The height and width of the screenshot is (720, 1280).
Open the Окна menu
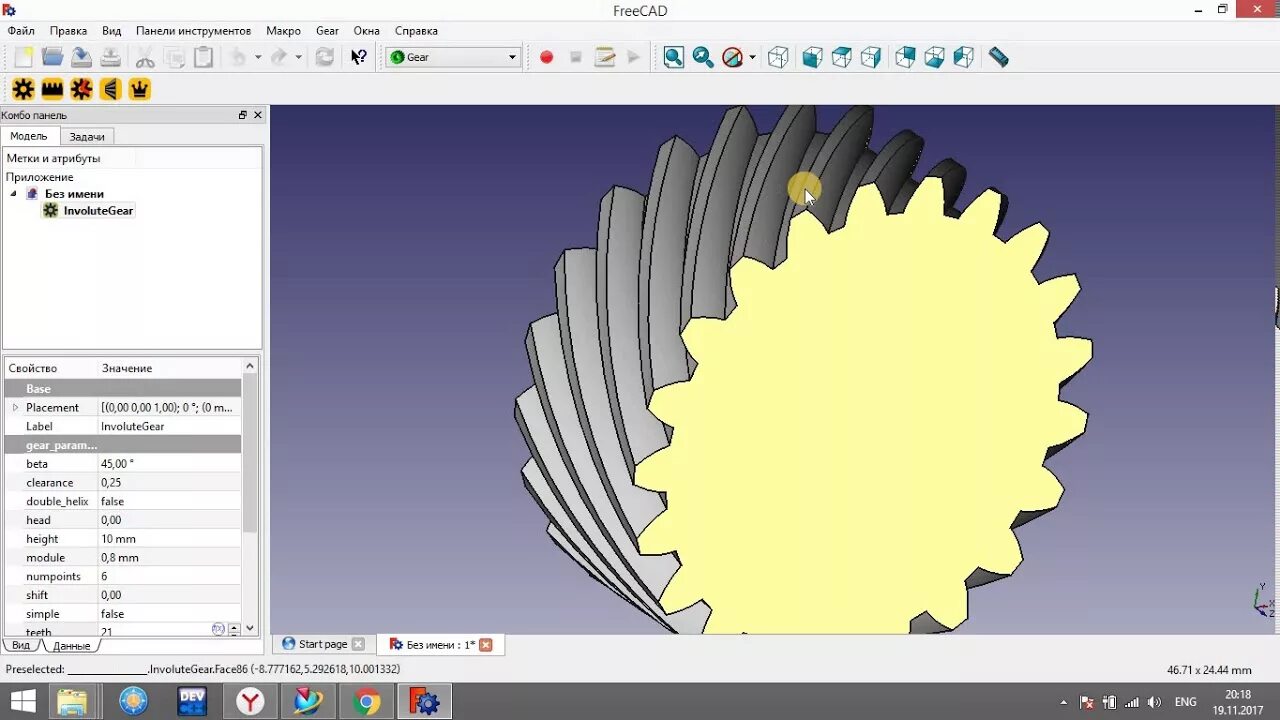point(367,31)
